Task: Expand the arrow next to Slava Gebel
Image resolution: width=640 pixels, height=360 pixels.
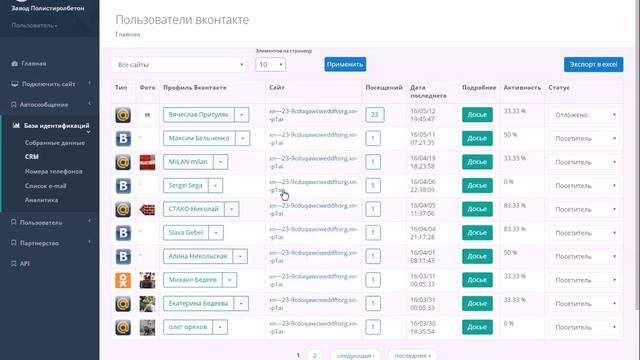Action: click(216, 233)
